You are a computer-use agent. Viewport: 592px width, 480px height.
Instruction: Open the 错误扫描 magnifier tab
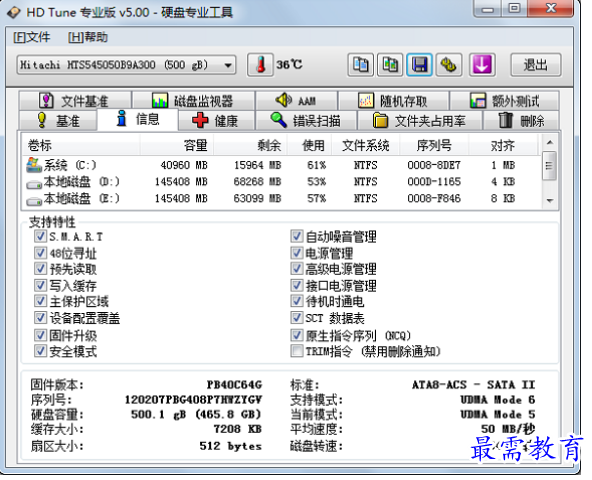tap(306, 121)
